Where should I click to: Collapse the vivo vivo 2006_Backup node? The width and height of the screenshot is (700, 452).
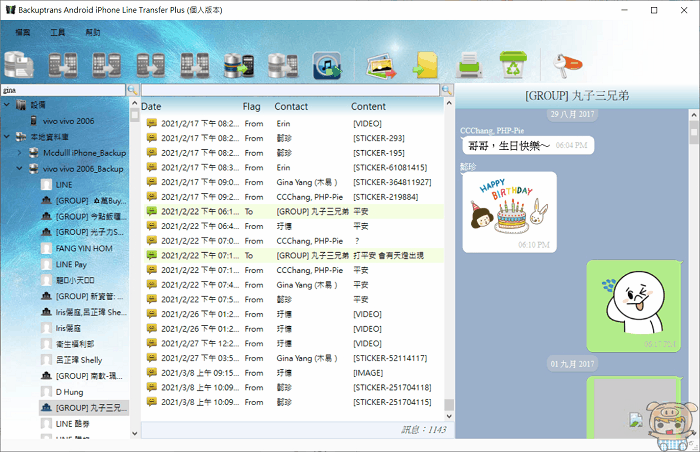pyautogui.click(x=19, y=169)
